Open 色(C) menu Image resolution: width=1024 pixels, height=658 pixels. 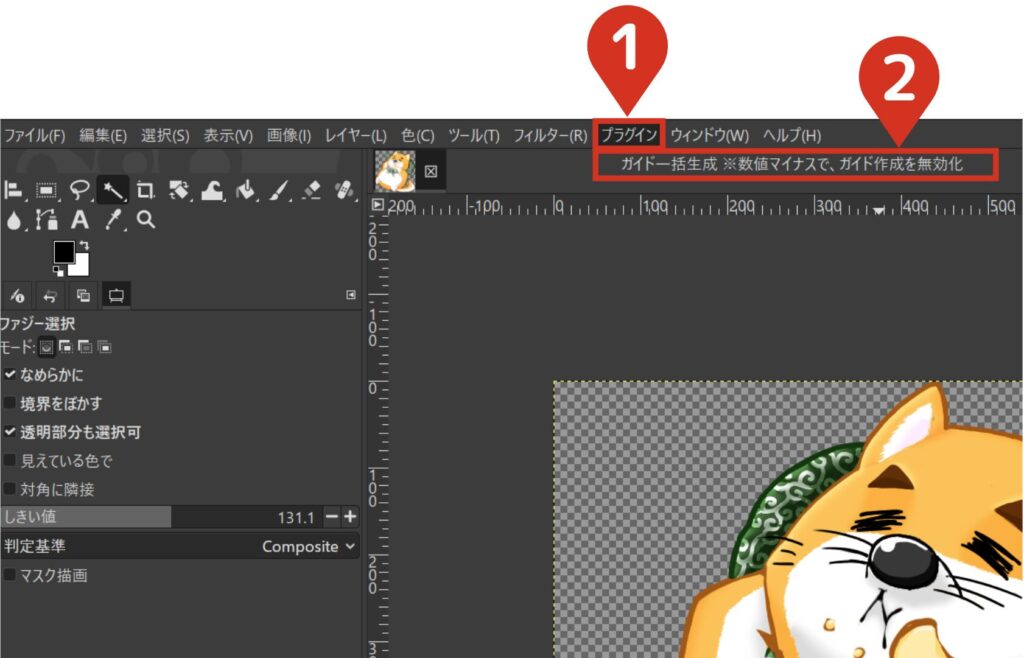[418, 136]
